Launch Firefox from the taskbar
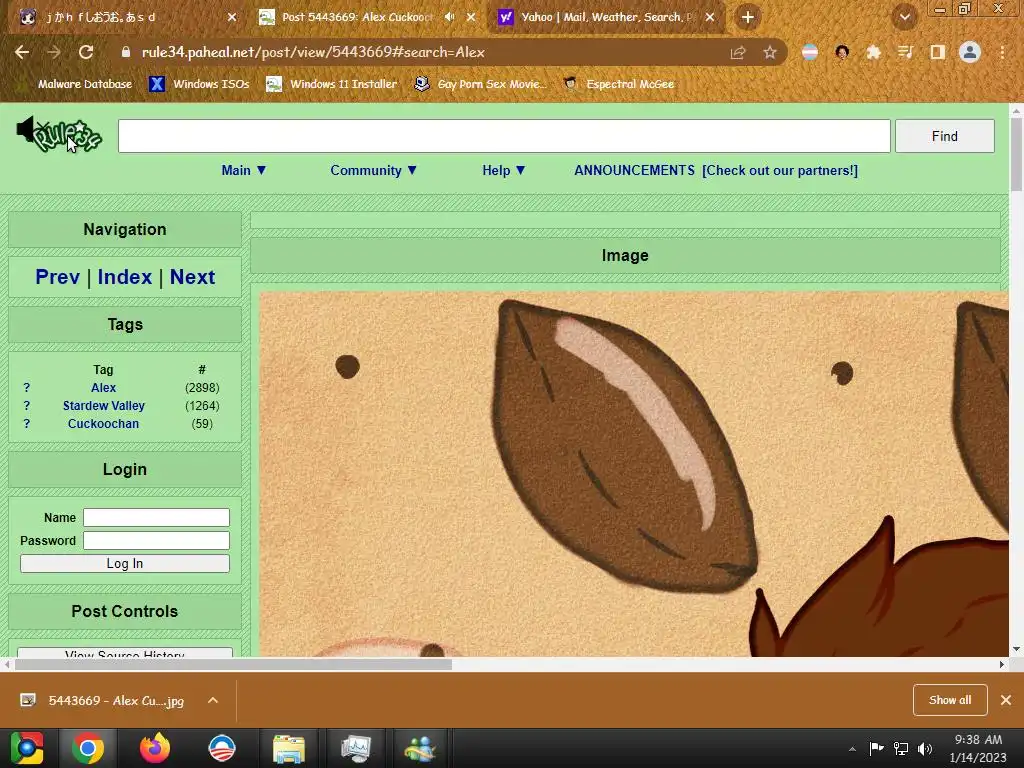This screenshot has width=1024, height=768. 155,748
